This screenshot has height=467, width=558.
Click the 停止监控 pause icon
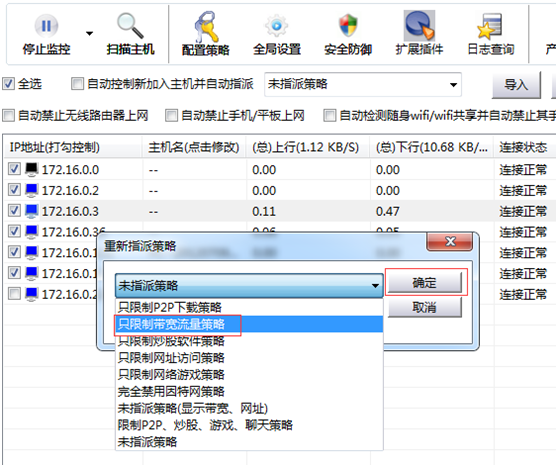coord(46,26)
